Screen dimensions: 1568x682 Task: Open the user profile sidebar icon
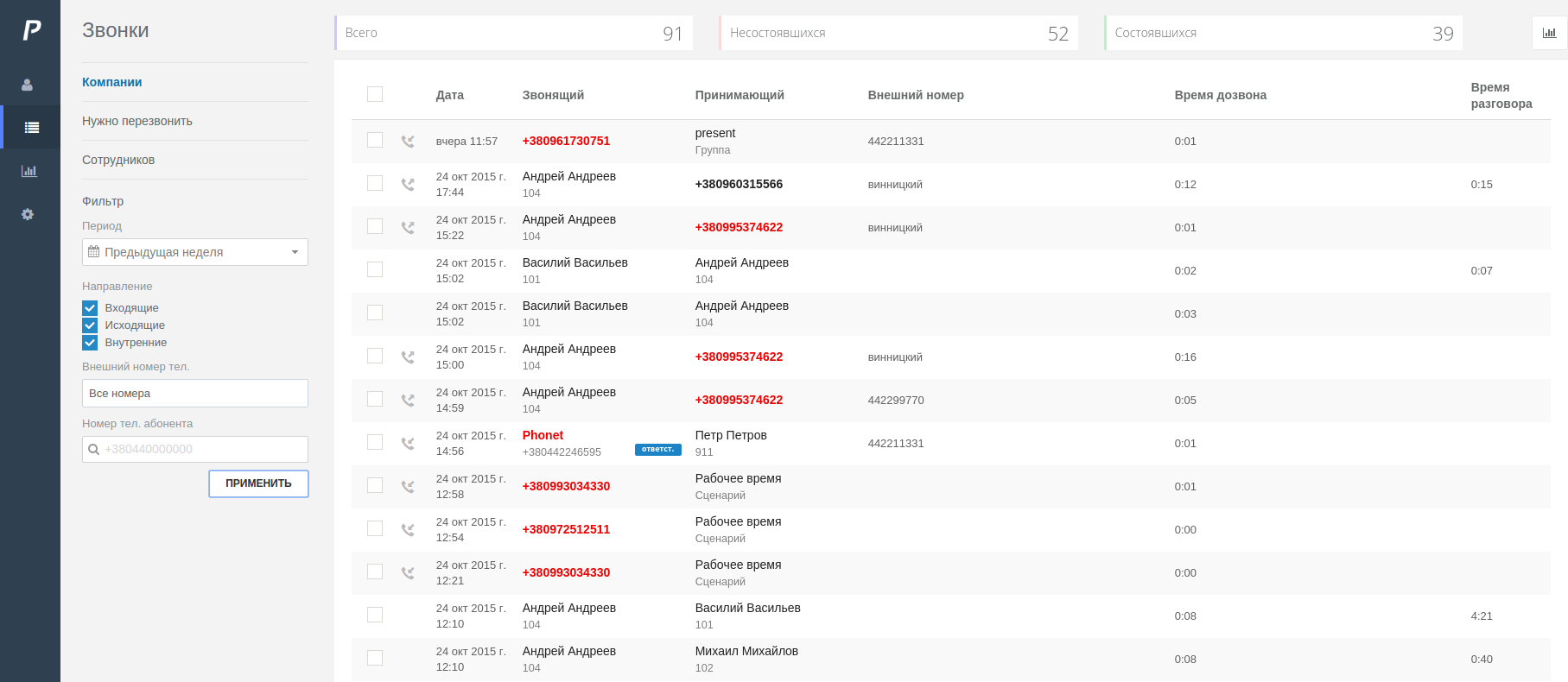tap(28, 85)
